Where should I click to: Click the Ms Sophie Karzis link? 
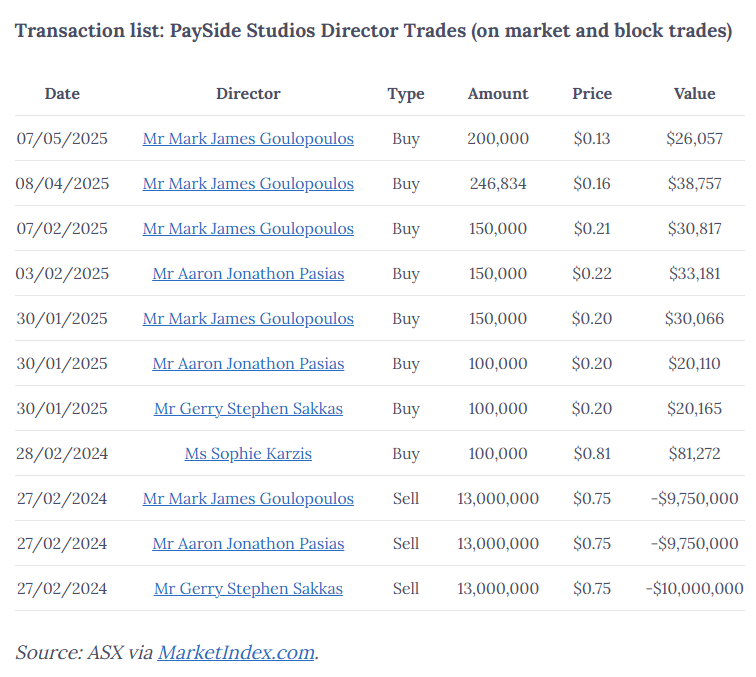click(248, 454)
